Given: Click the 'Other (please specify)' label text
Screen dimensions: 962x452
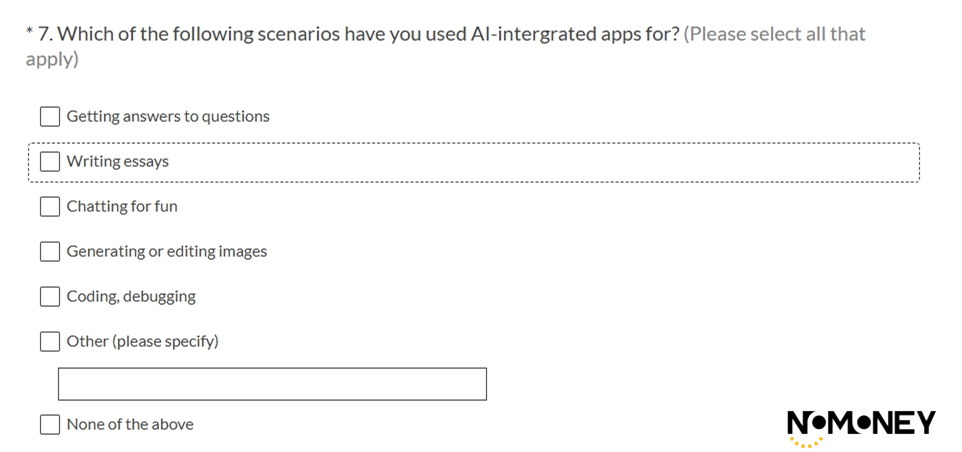Looking at the screenshot, I should pos(142,342).
